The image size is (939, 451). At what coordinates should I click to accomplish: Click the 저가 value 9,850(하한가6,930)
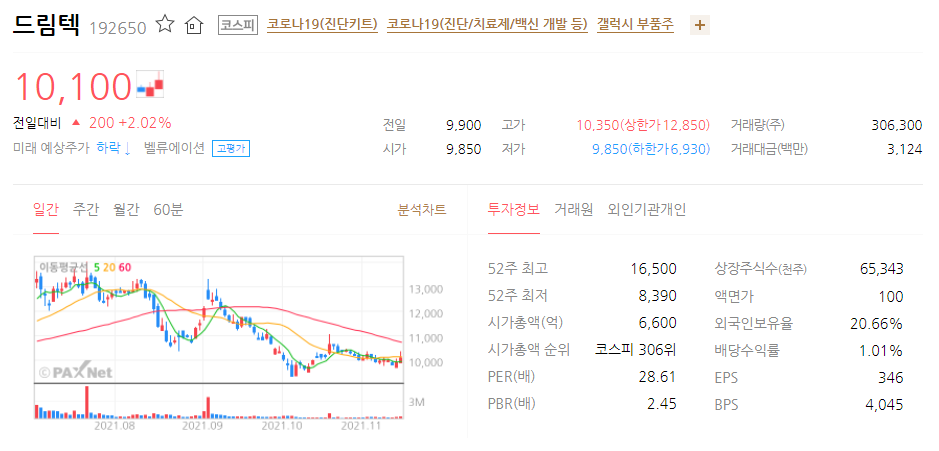tap(651, 149)
